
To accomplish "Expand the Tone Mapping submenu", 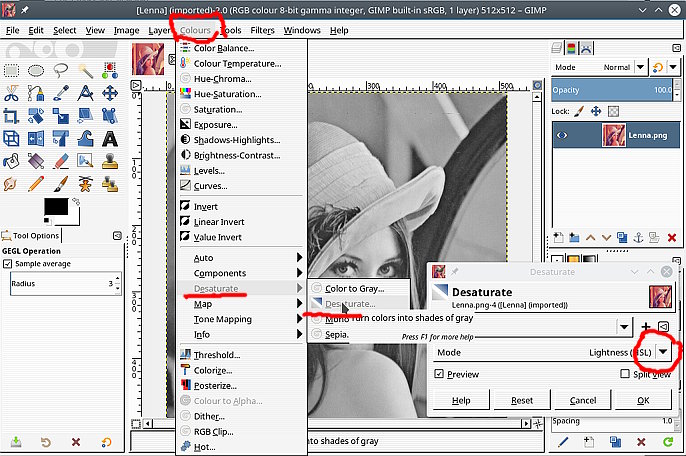I will (x=241, y=319).
